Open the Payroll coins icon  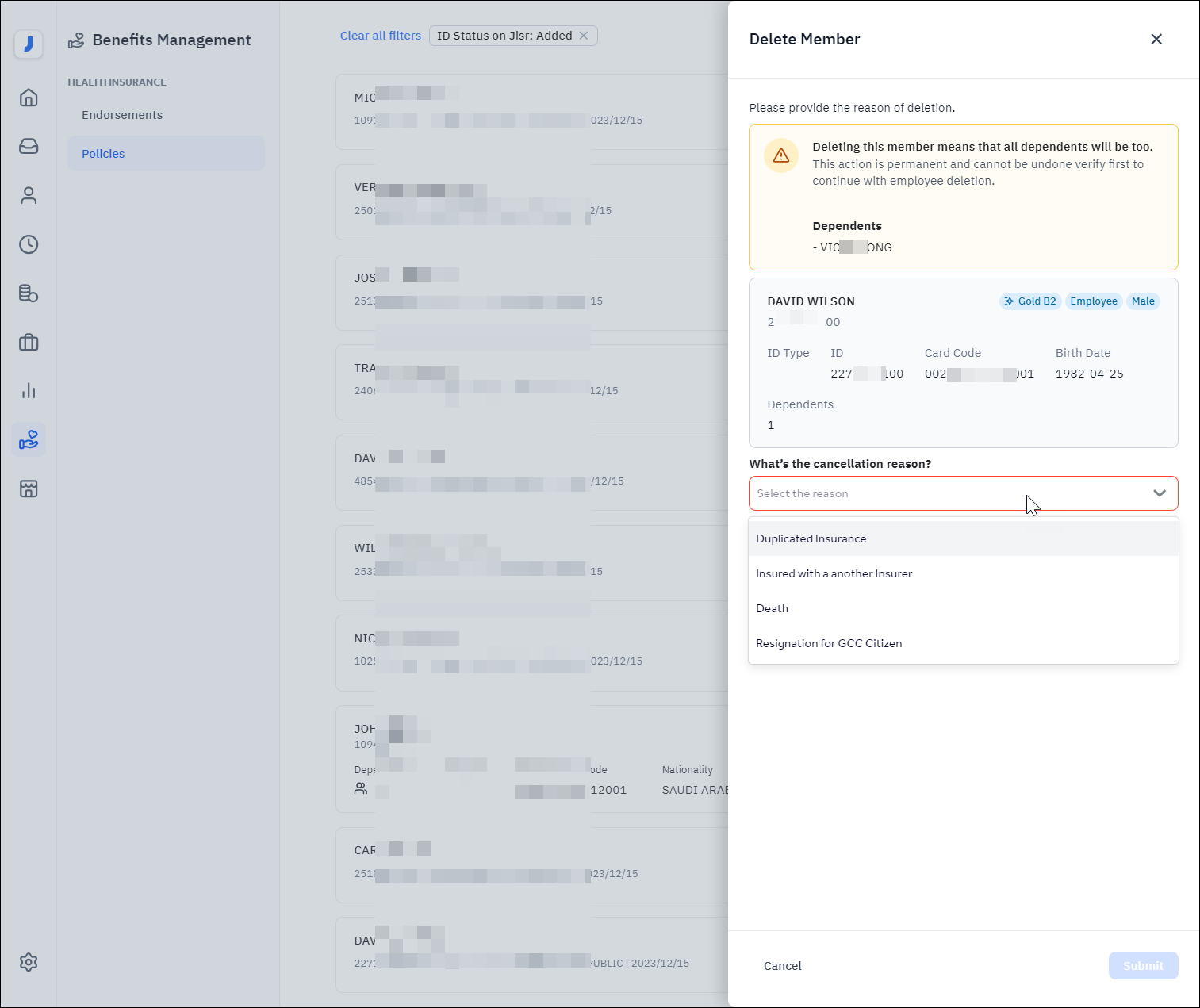29,293
